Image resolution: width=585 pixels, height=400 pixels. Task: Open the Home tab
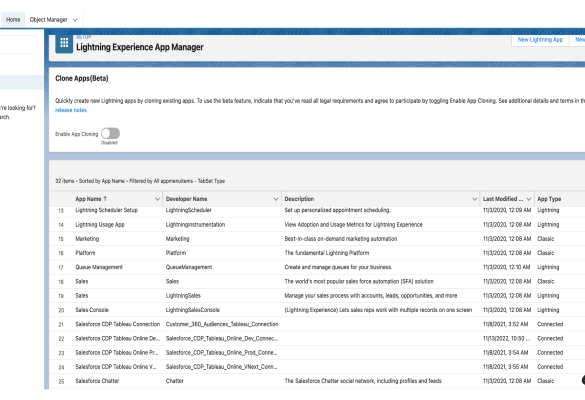point(13,20)
